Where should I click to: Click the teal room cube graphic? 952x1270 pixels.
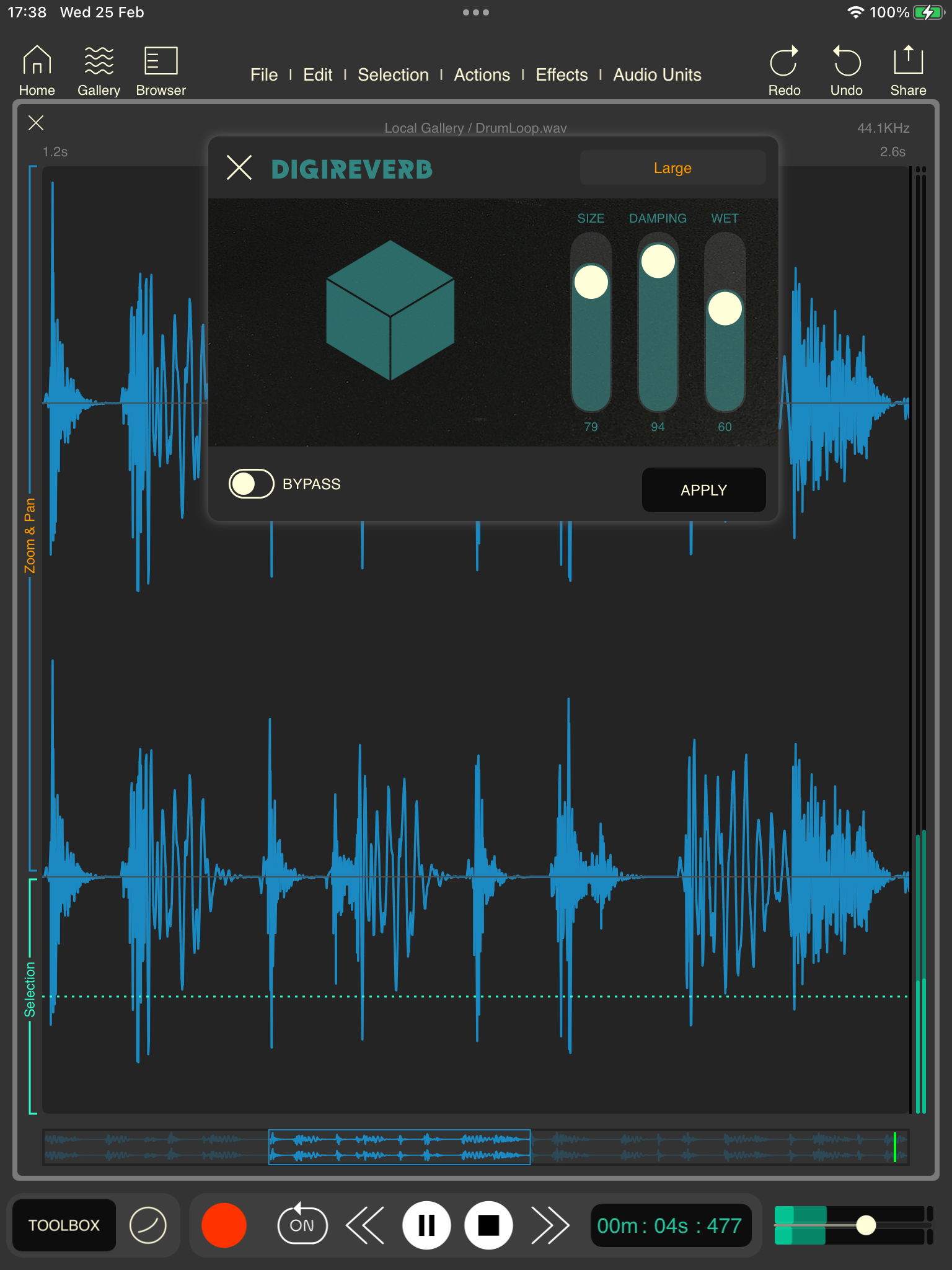tap(390, 310)
